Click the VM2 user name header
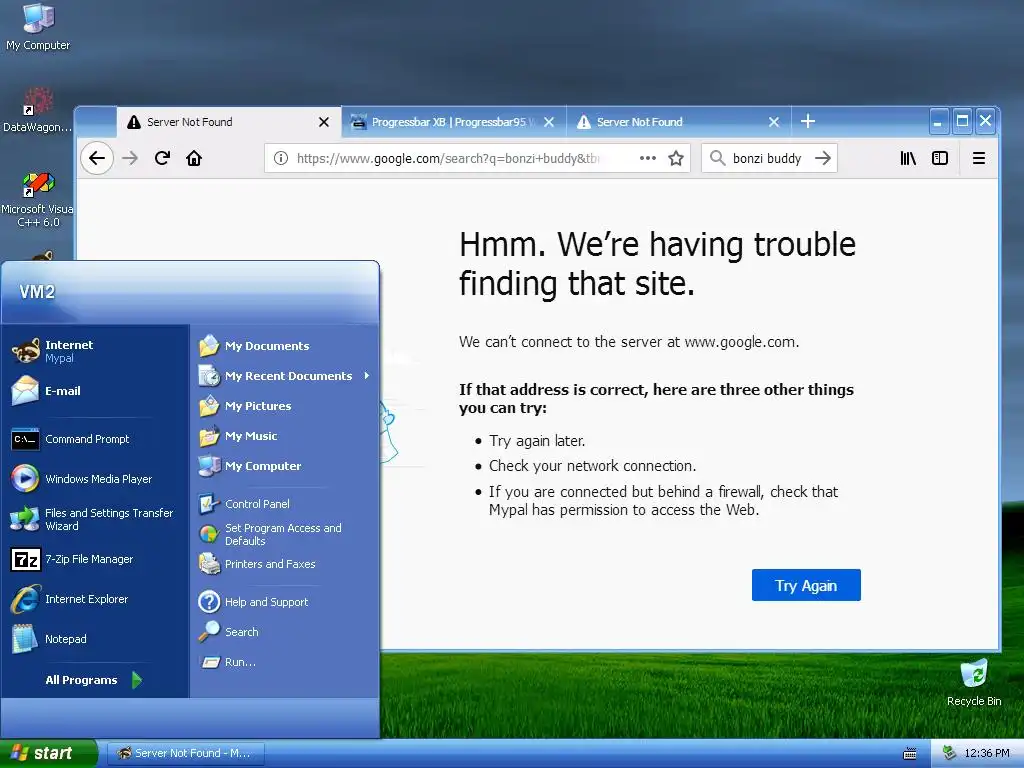 tap(37, 292)
